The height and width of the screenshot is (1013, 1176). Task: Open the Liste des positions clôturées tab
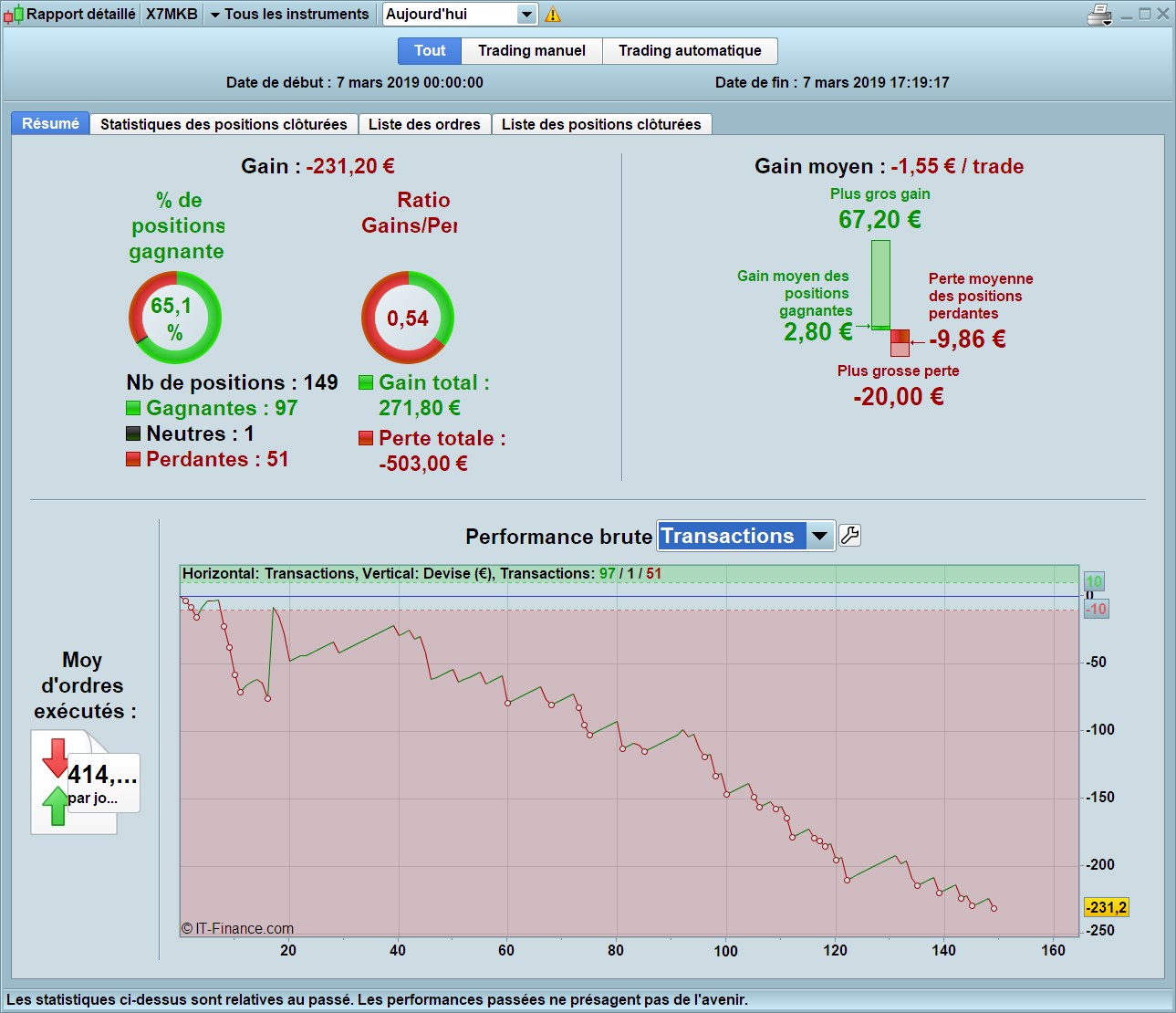[x=601, y=124]
